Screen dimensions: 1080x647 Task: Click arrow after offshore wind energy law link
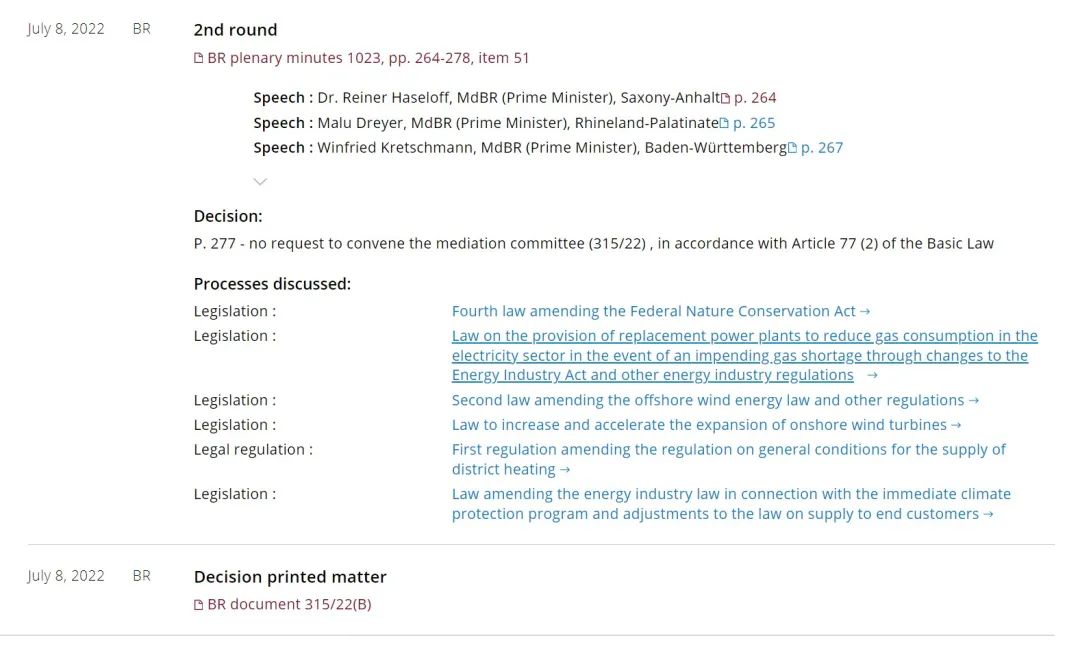[x=974, y=401]
